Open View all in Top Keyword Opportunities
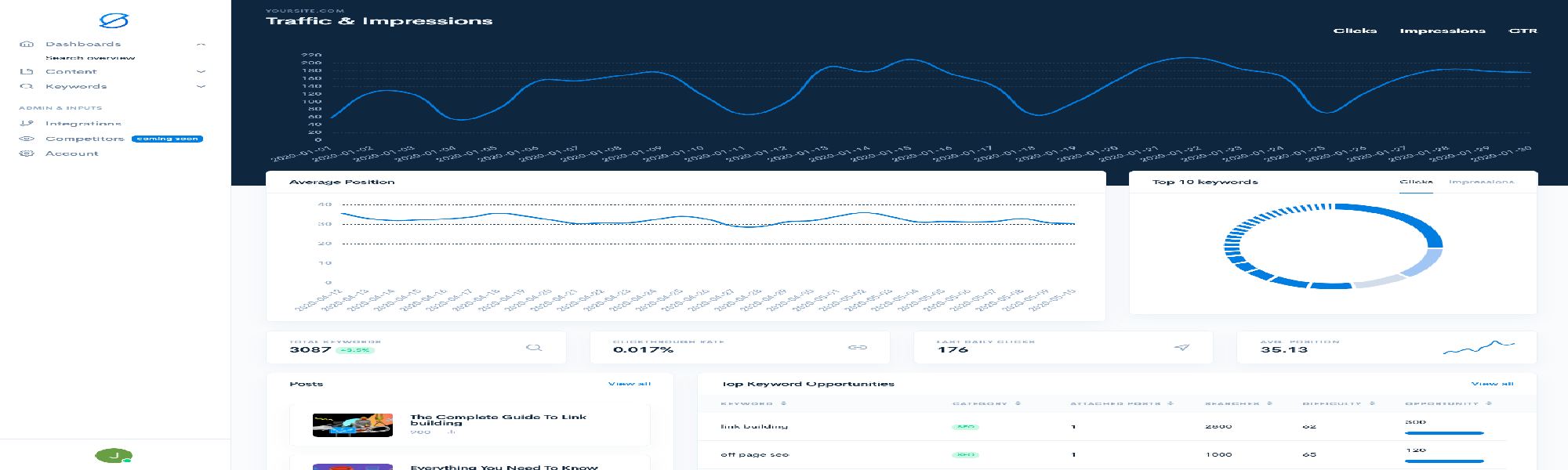The height and width of the screenshot is (470, 1568). pos(1492,384)
